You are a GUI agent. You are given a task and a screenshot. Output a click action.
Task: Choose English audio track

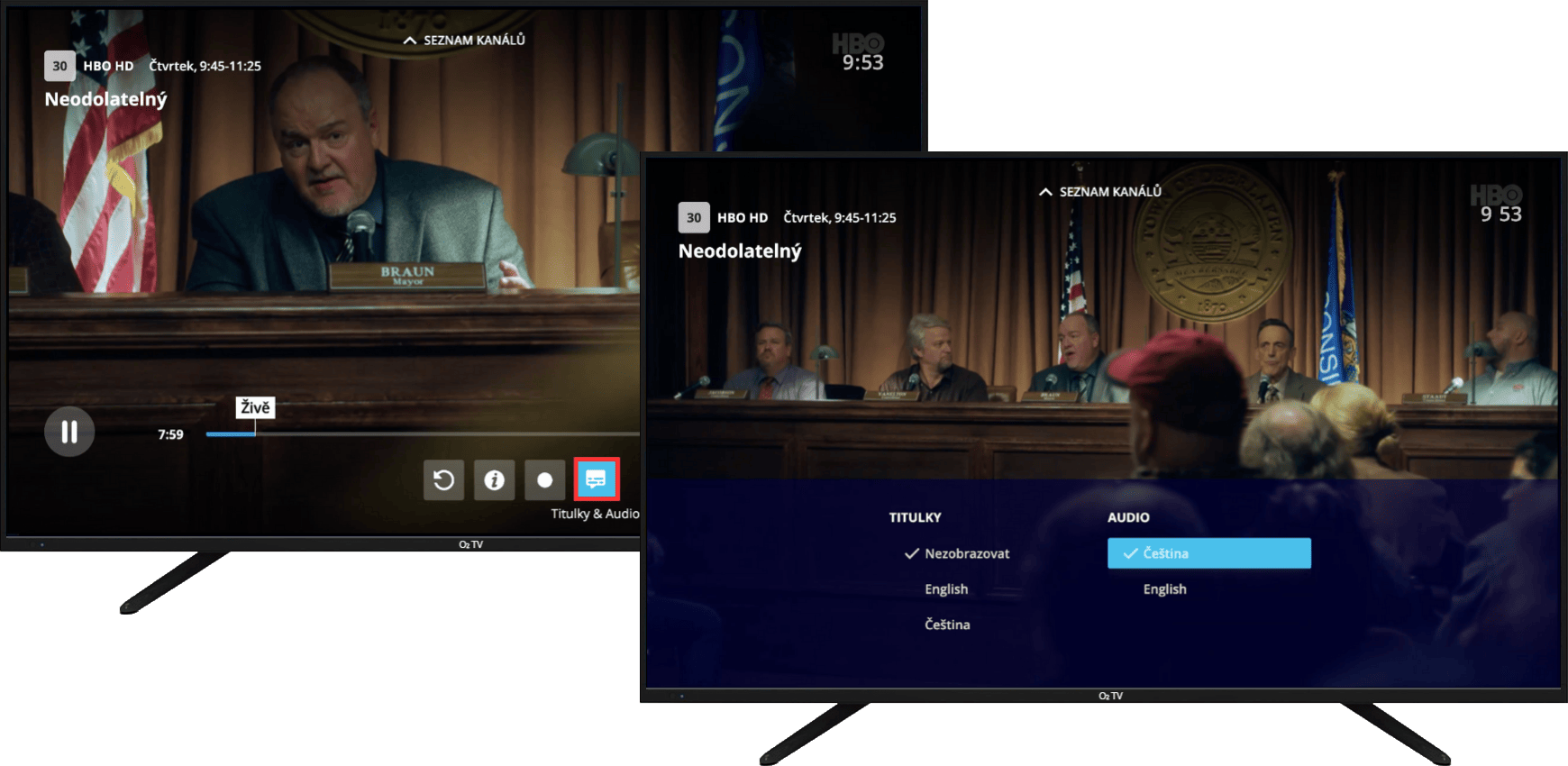(1164, 589)
